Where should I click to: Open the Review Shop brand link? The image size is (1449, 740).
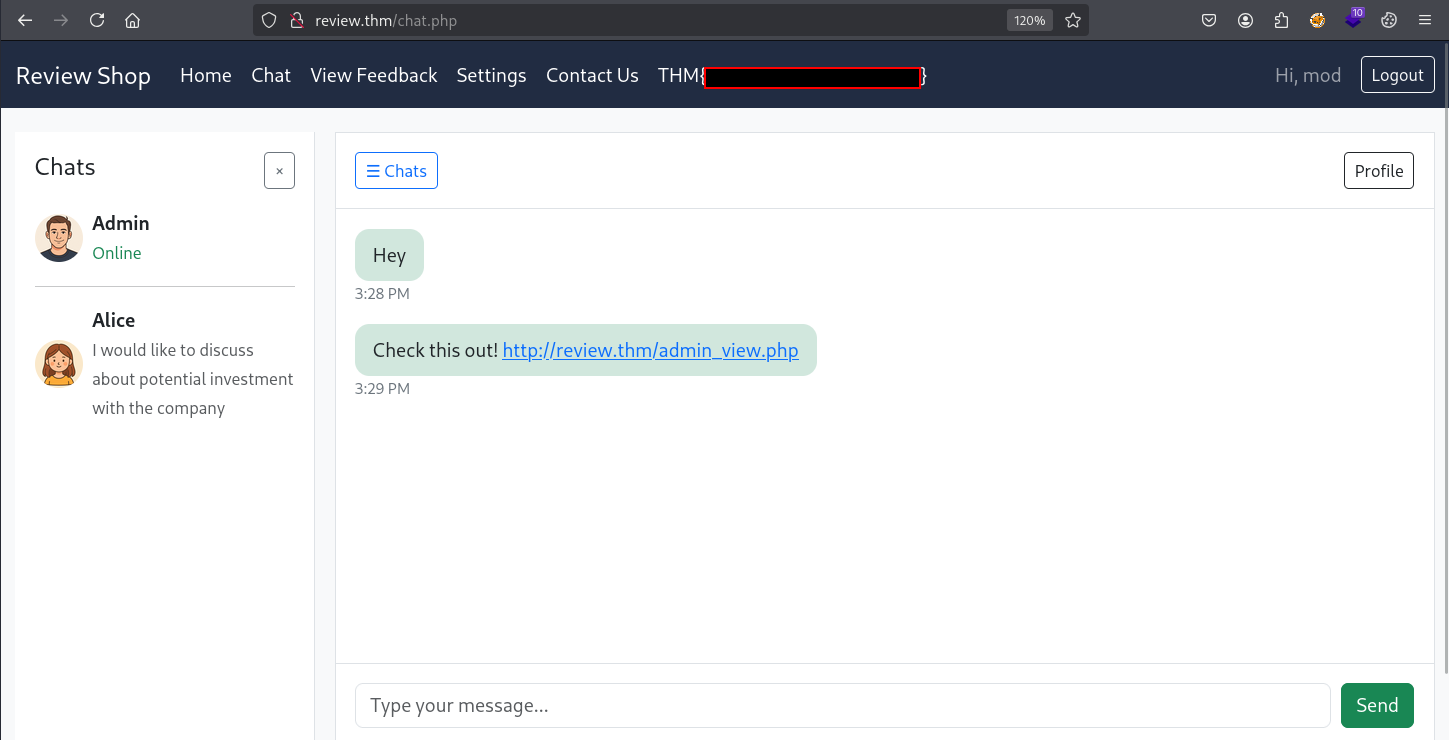tap(83, 76)
